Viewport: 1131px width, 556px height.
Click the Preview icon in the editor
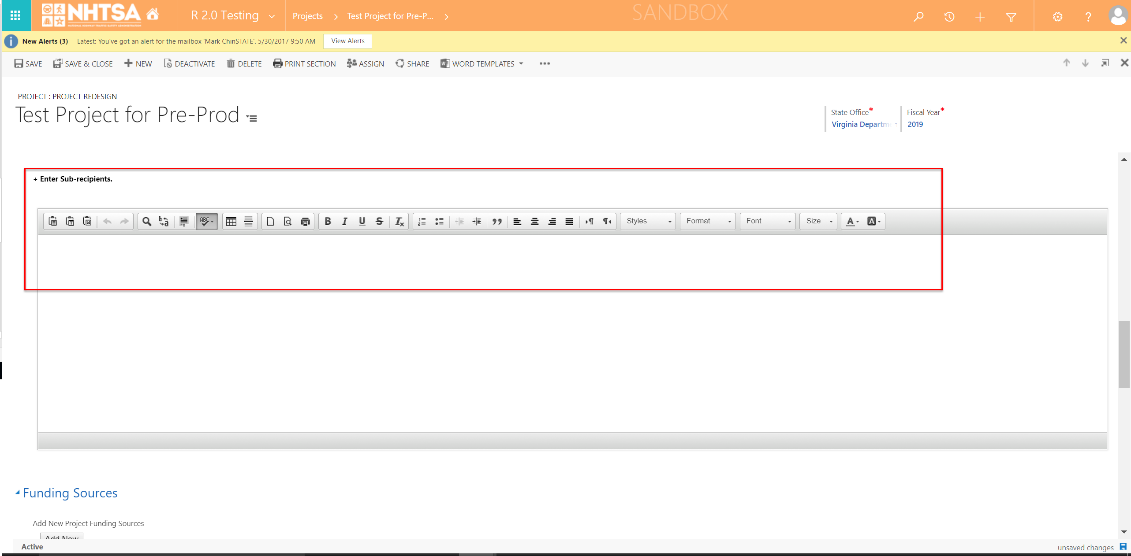point(288,221)
